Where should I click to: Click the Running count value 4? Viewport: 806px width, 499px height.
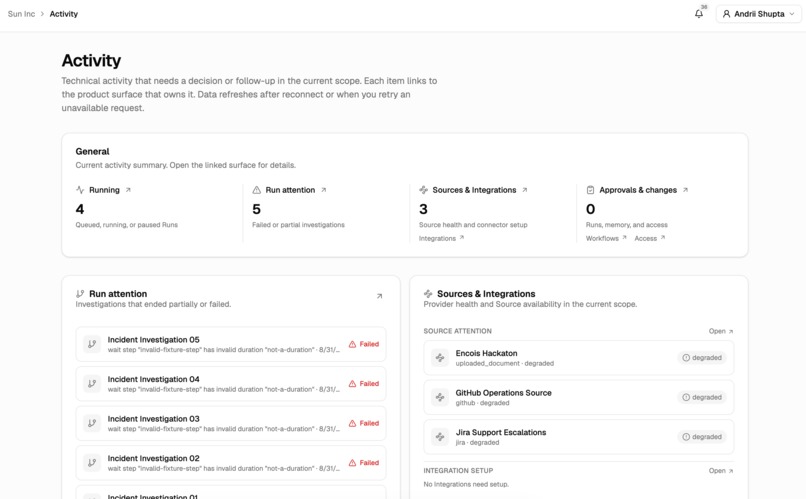pos(80,209)
